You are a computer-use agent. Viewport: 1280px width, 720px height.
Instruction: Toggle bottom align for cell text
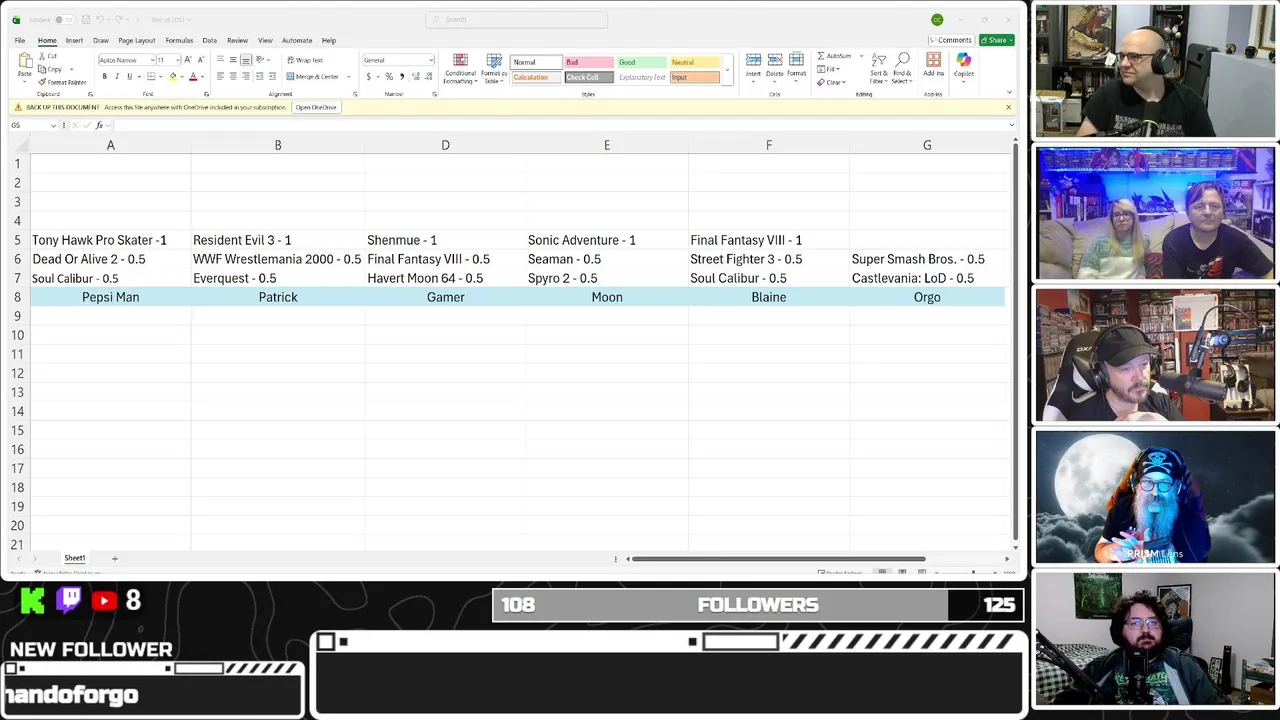click(x=246, y=60)
